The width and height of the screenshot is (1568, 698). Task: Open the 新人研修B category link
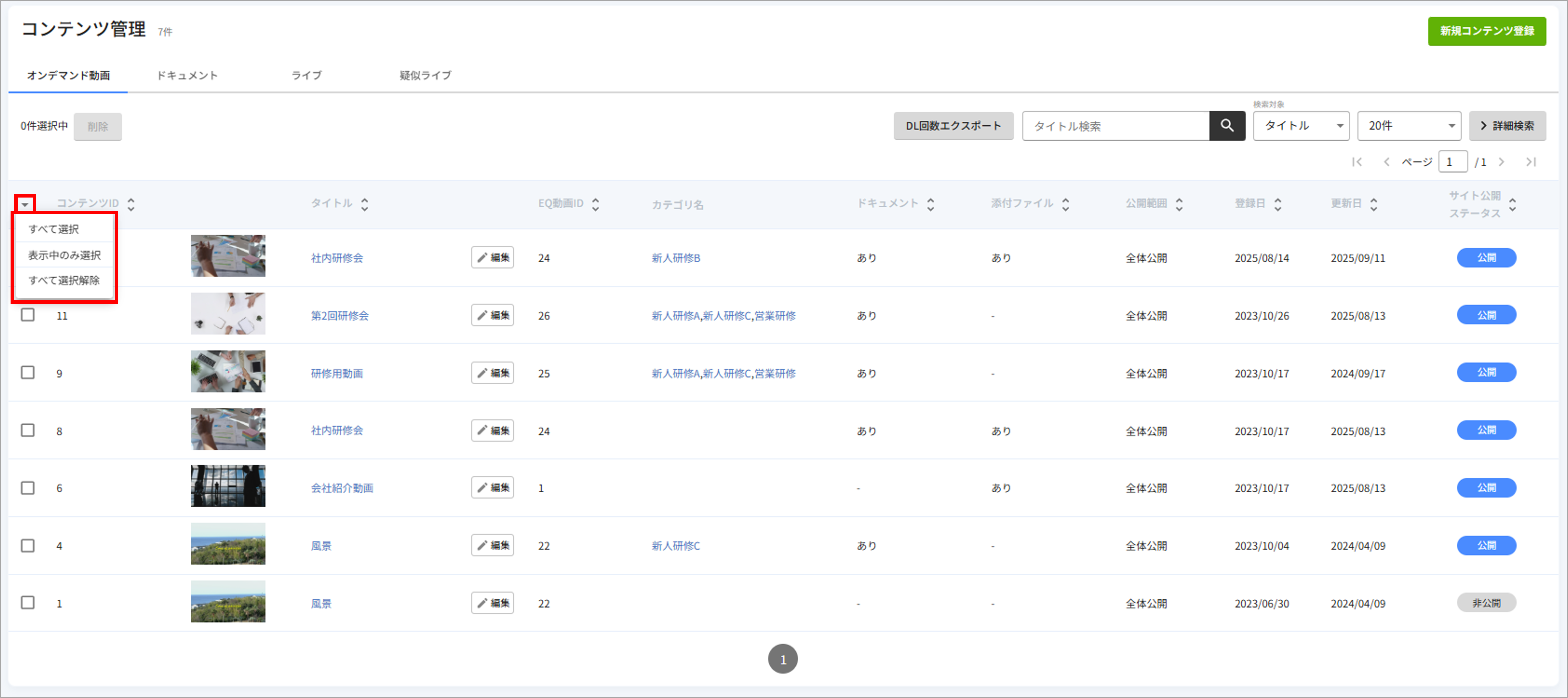(x=676, y=258)
